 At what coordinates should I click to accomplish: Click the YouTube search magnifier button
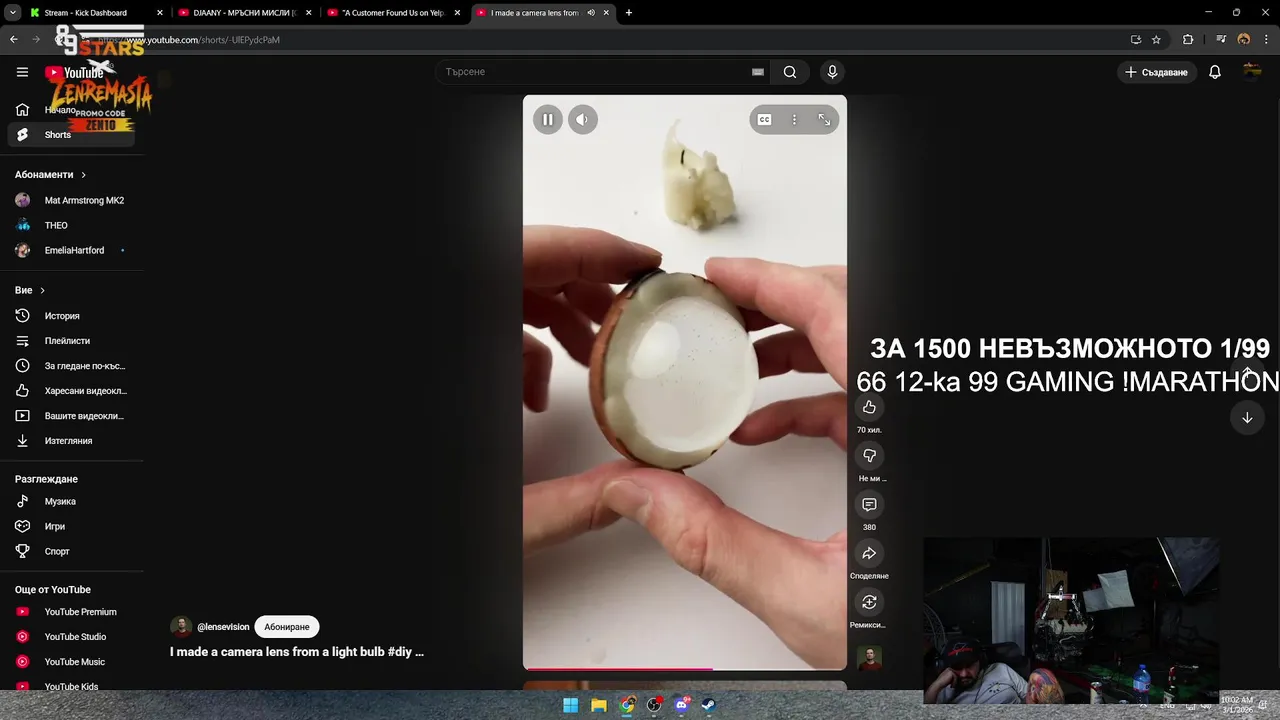pyautogui.click(x=790, y=72)
